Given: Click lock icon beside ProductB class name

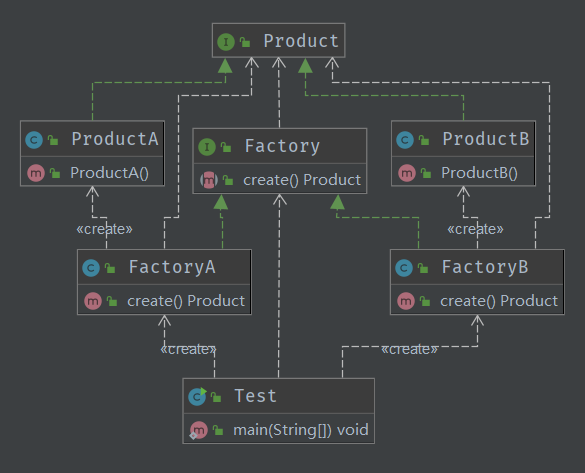Looking at the screenshot, I should tap(424, 140).
